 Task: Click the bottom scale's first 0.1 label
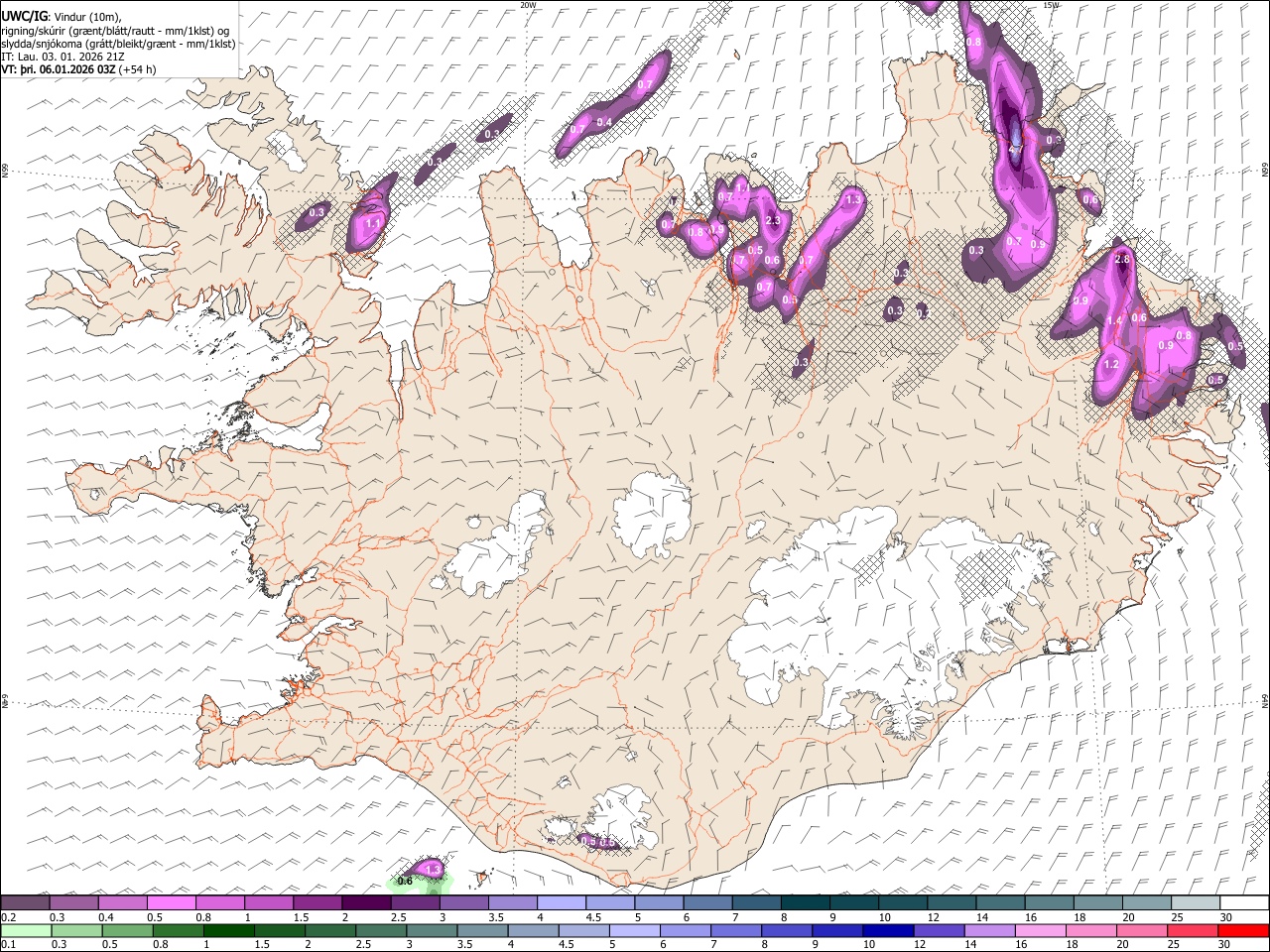(x=8, y=944)
